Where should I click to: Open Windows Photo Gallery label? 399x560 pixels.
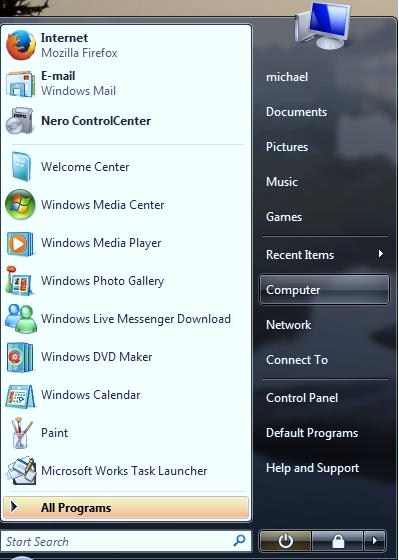[x=103, y=281]
